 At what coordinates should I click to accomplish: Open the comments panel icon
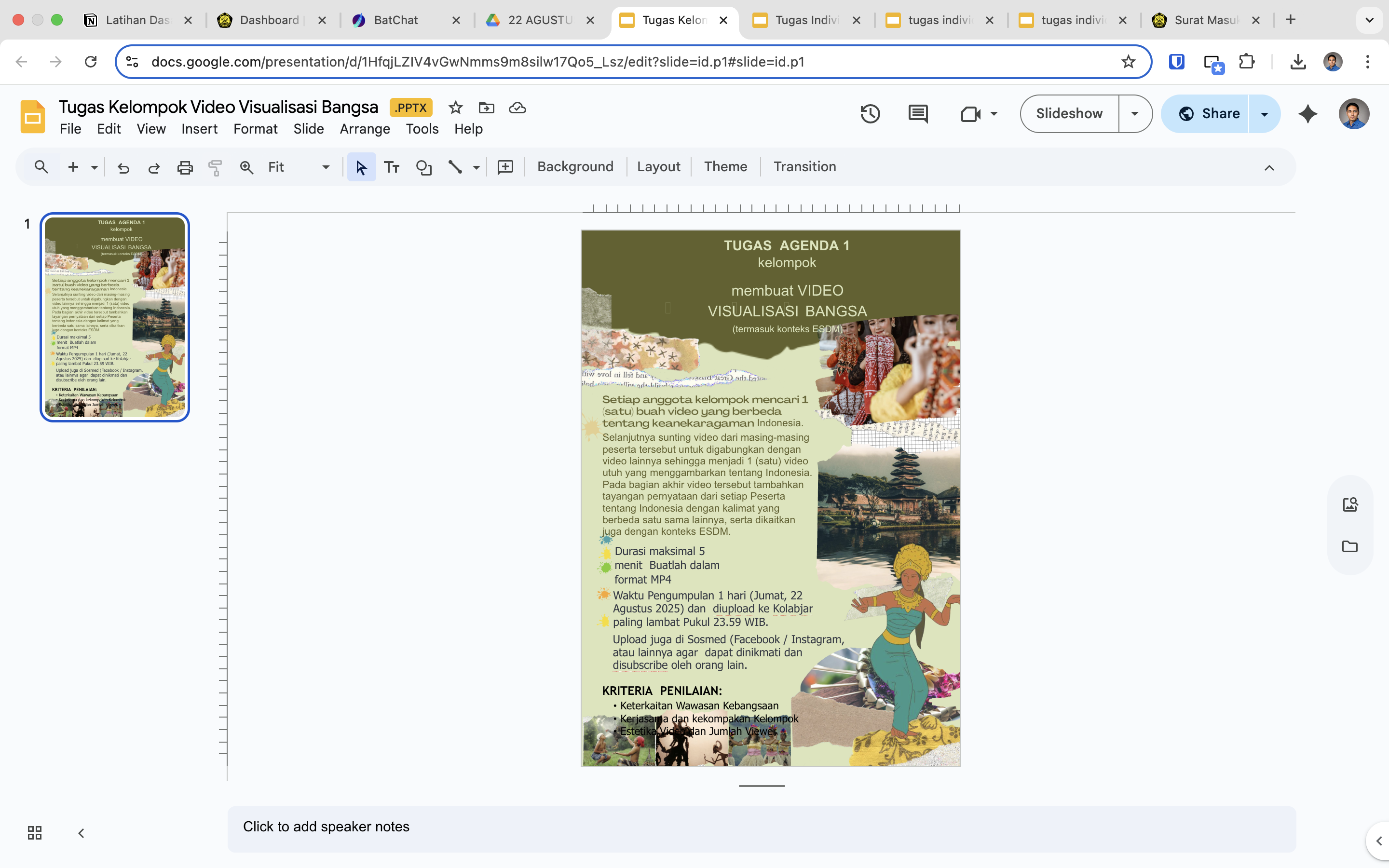tap(918, 114)
